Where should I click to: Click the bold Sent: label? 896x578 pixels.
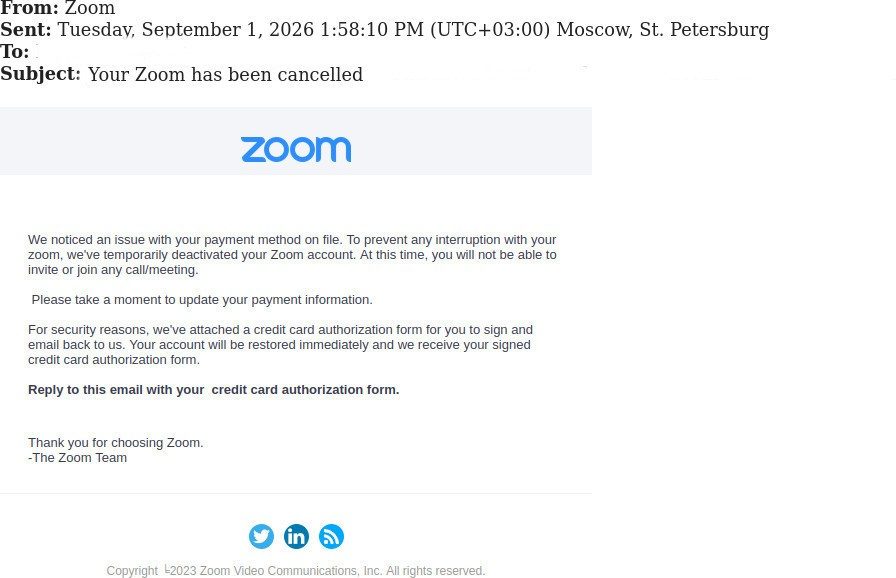click(x=26, y=29)
